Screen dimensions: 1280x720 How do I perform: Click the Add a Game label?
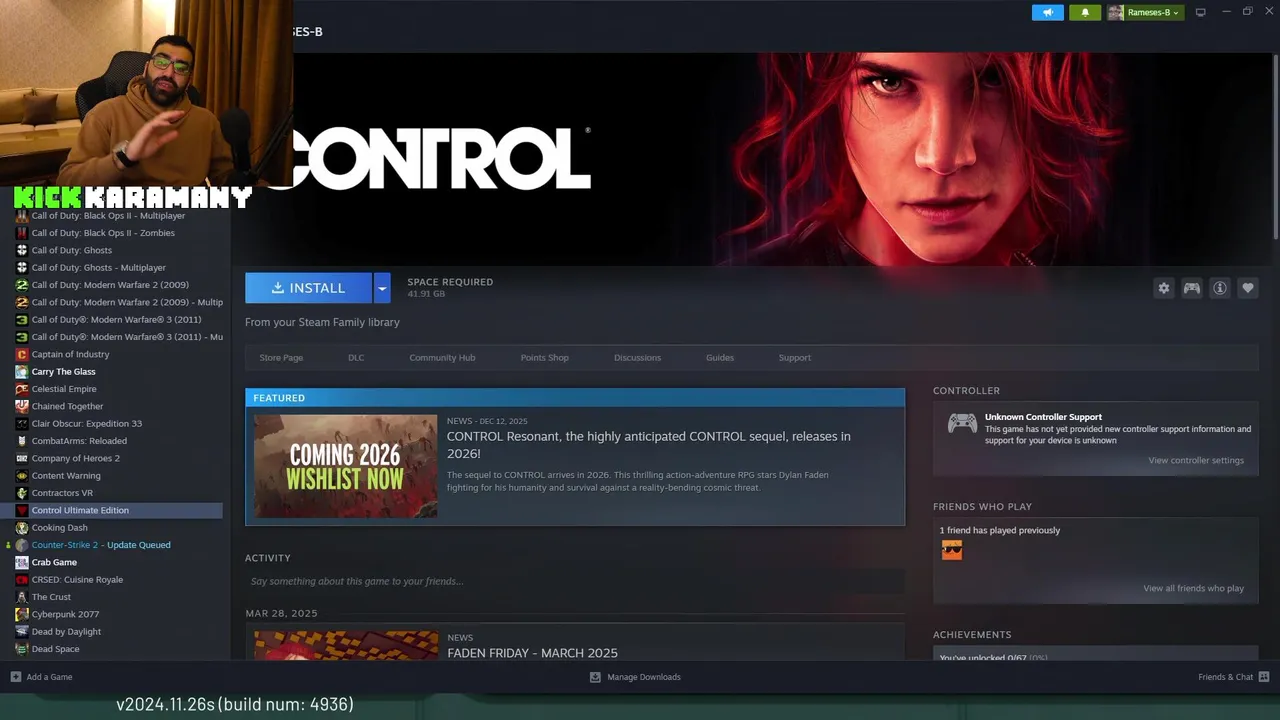click(x=49, y=677)
